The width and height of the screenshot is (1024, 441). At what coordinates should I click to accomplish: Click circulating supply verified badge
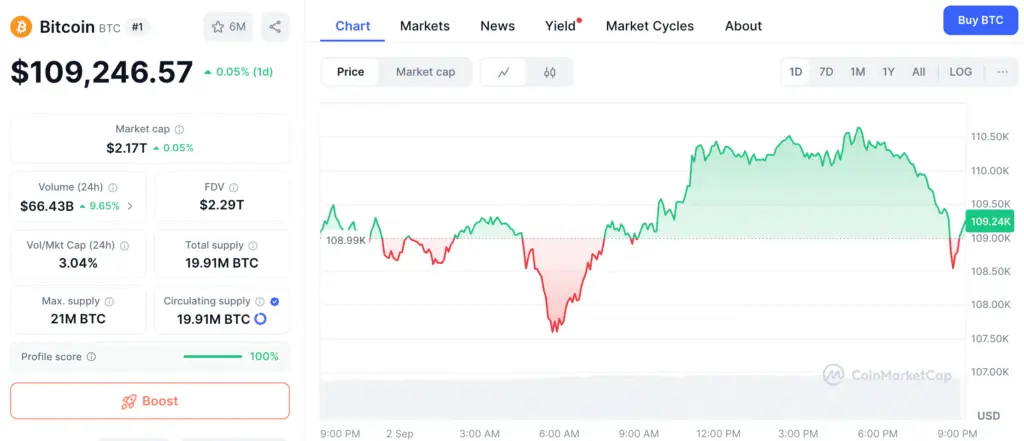274,301
